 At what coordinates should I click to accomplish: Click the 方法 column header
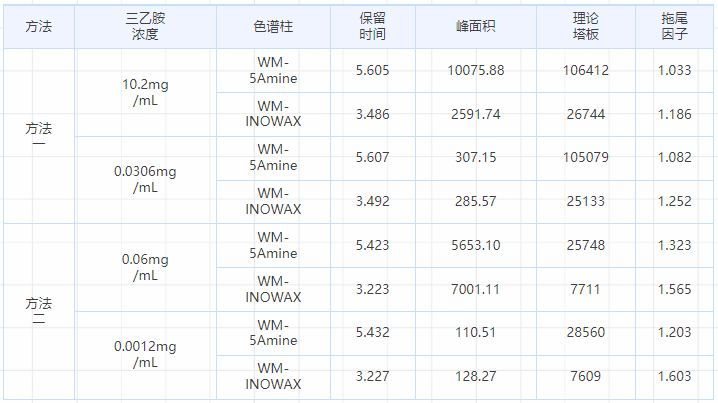pos(38,27)
